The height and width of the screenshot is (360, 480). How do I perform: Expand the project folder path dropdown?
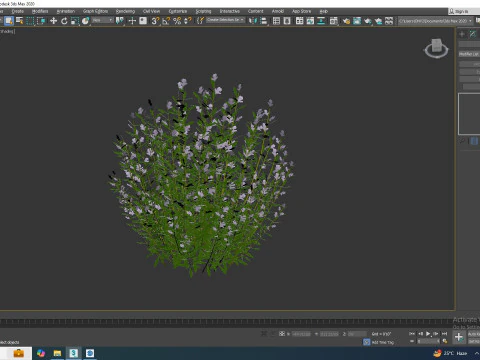point(470,21)
